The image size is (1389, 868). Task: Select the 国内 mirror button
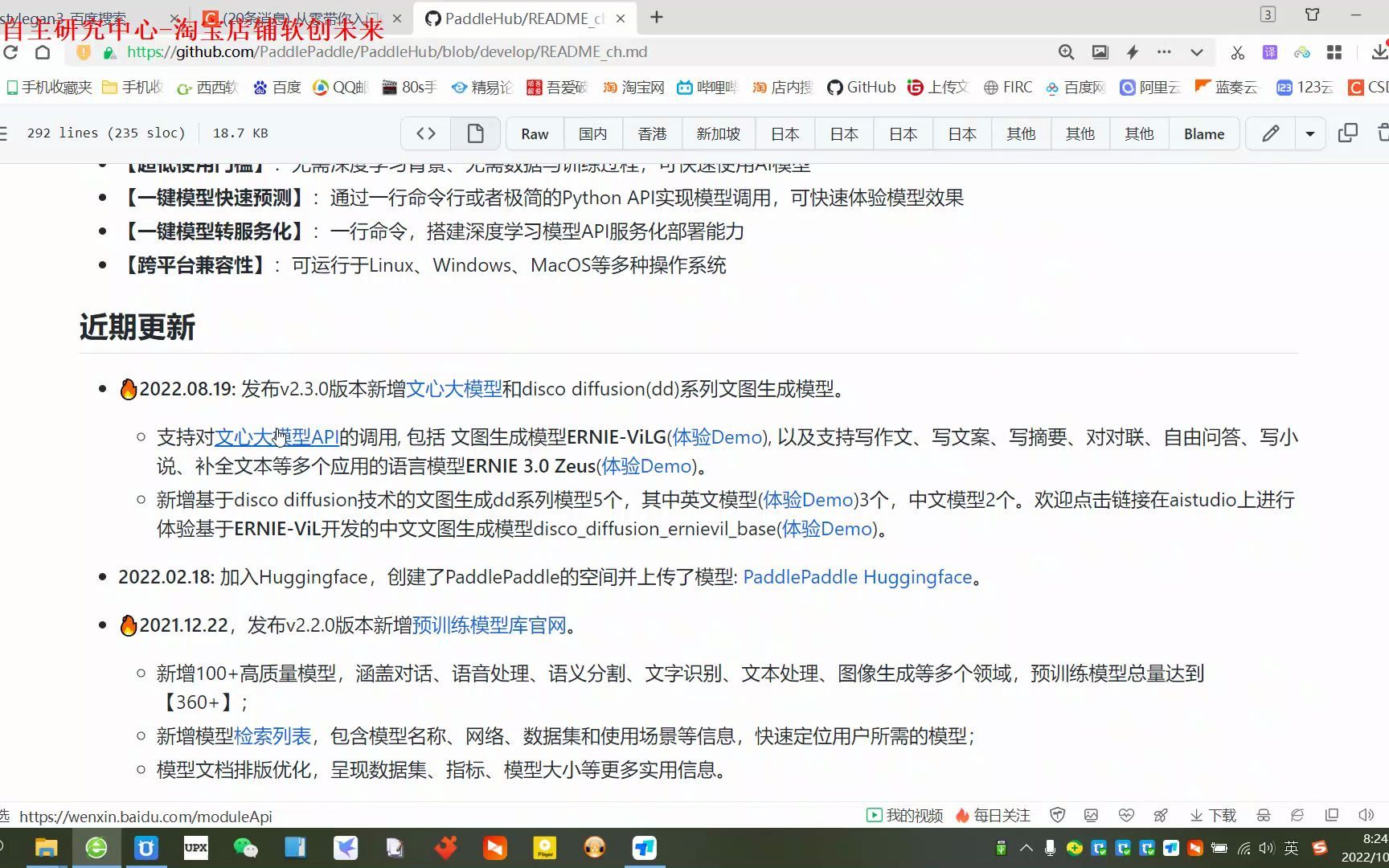593,133
